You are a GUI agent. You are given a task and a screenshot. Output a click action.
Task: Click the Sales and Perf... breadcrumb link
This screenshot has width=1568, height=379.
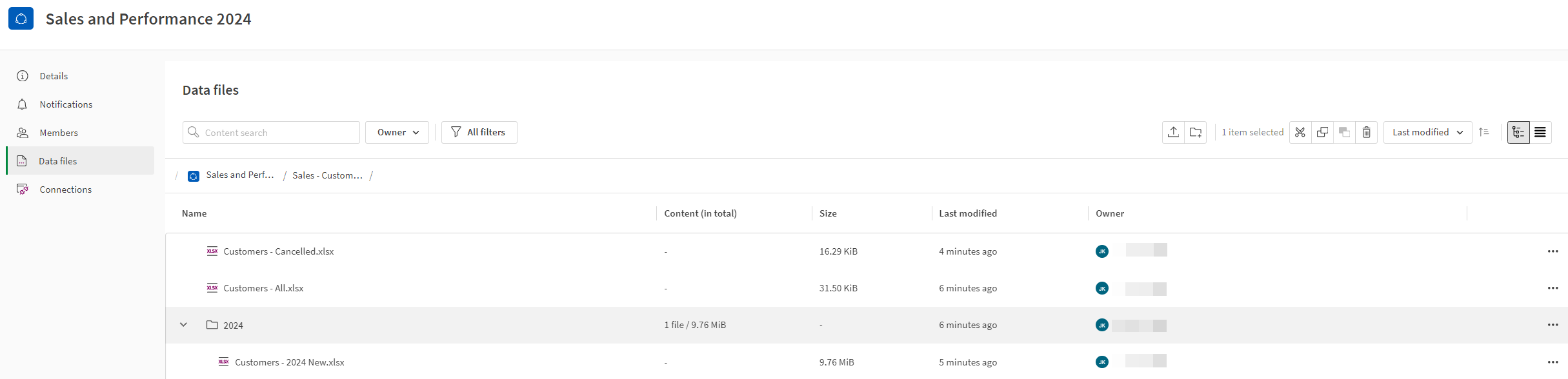point(239,175)
